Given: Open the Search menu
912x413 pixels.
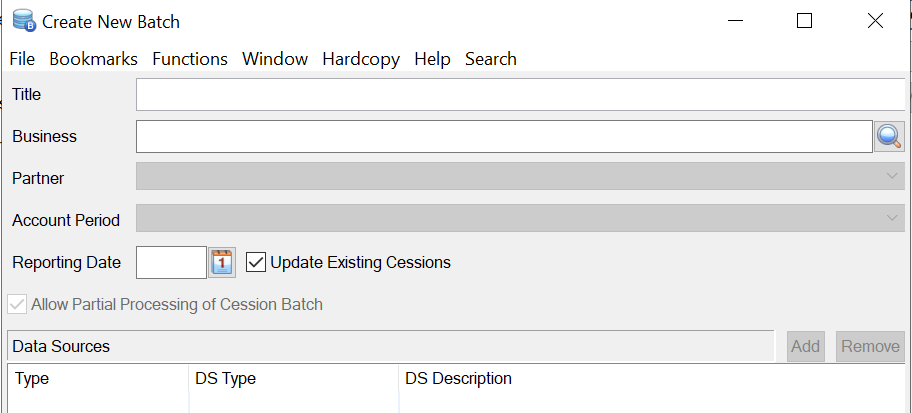Looking at the screenshot, I should coord(491,59).
